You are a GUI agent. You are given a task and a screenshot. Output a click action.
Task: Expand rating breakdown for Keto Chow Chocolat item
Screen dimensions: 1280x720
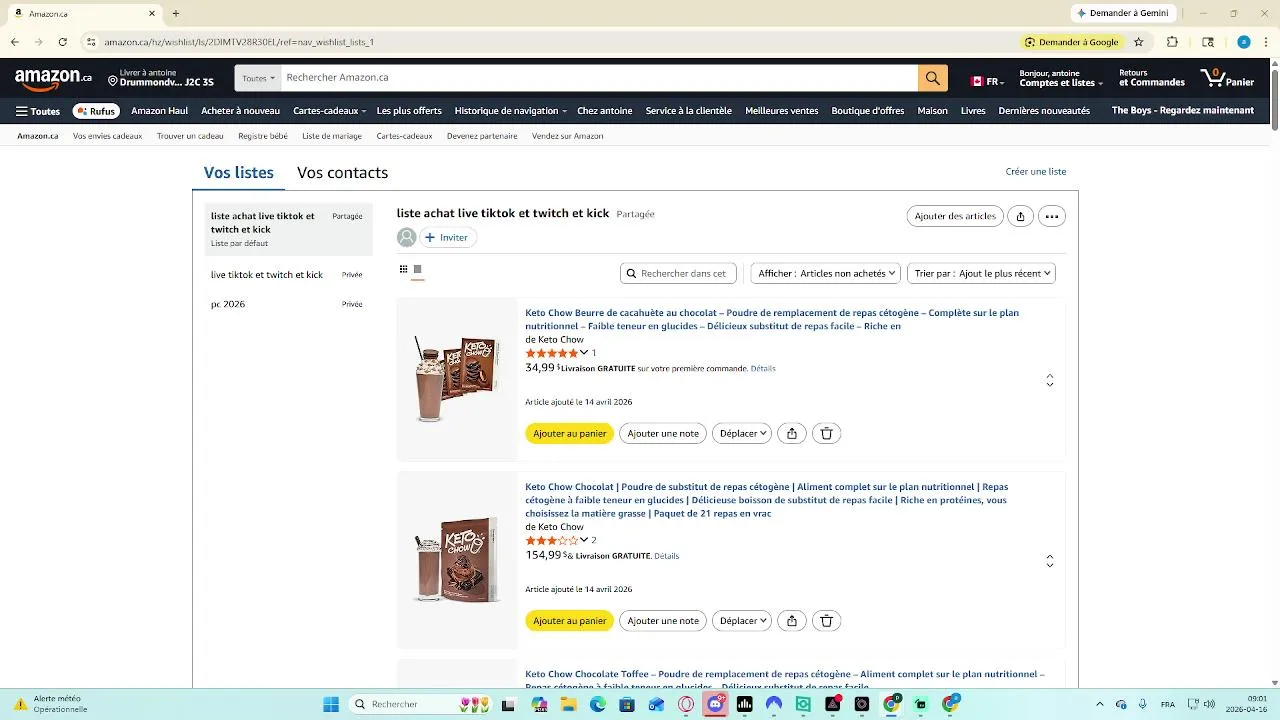coord(584,540)
